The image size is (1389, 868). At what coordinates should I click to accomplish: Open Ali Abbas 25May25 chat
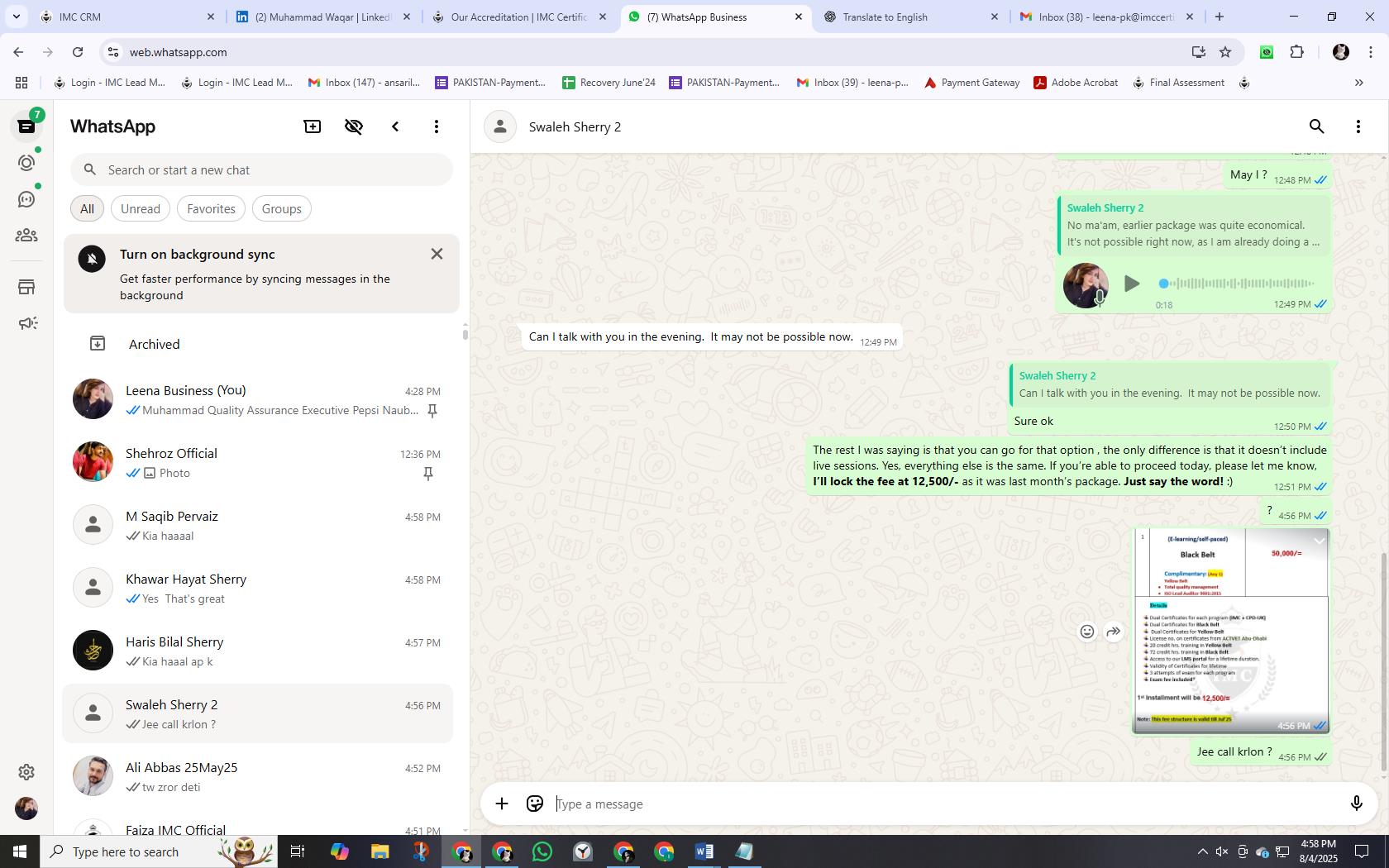click(x=258, y=776)
